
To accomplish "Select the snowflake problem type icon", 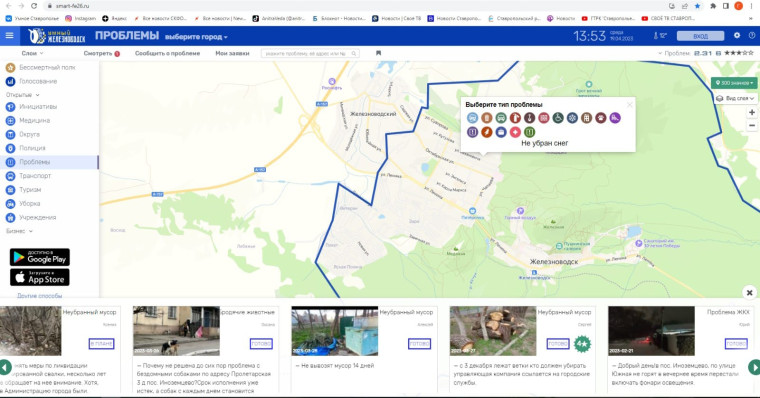I will coord(572,118).
